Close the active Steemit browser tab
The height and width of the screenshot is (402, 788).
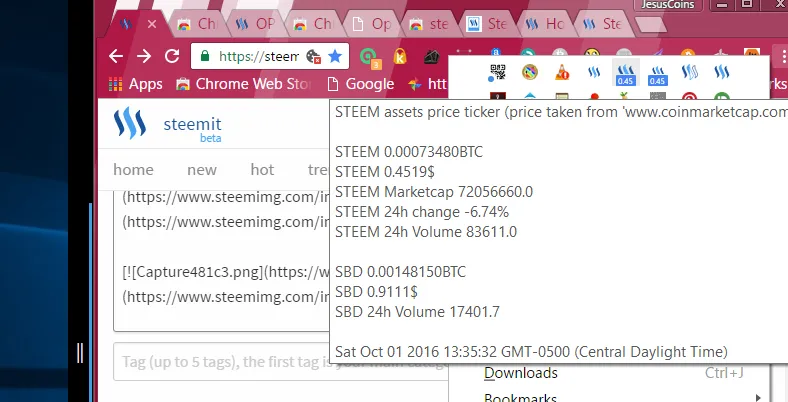[x=152, y=24]
